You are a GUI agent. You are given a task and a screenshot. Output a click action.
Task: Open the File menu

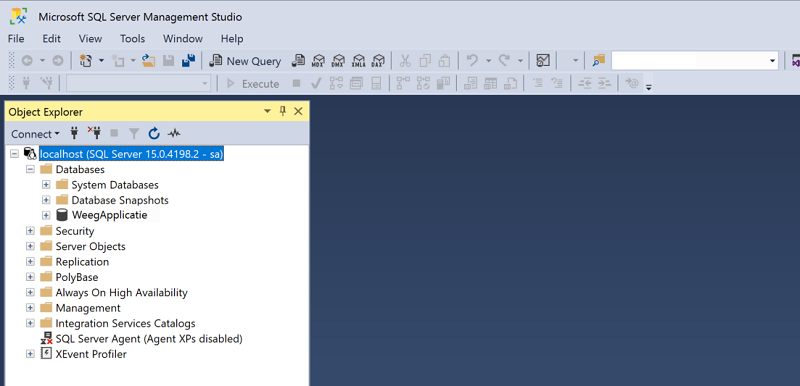click(16, 39)
